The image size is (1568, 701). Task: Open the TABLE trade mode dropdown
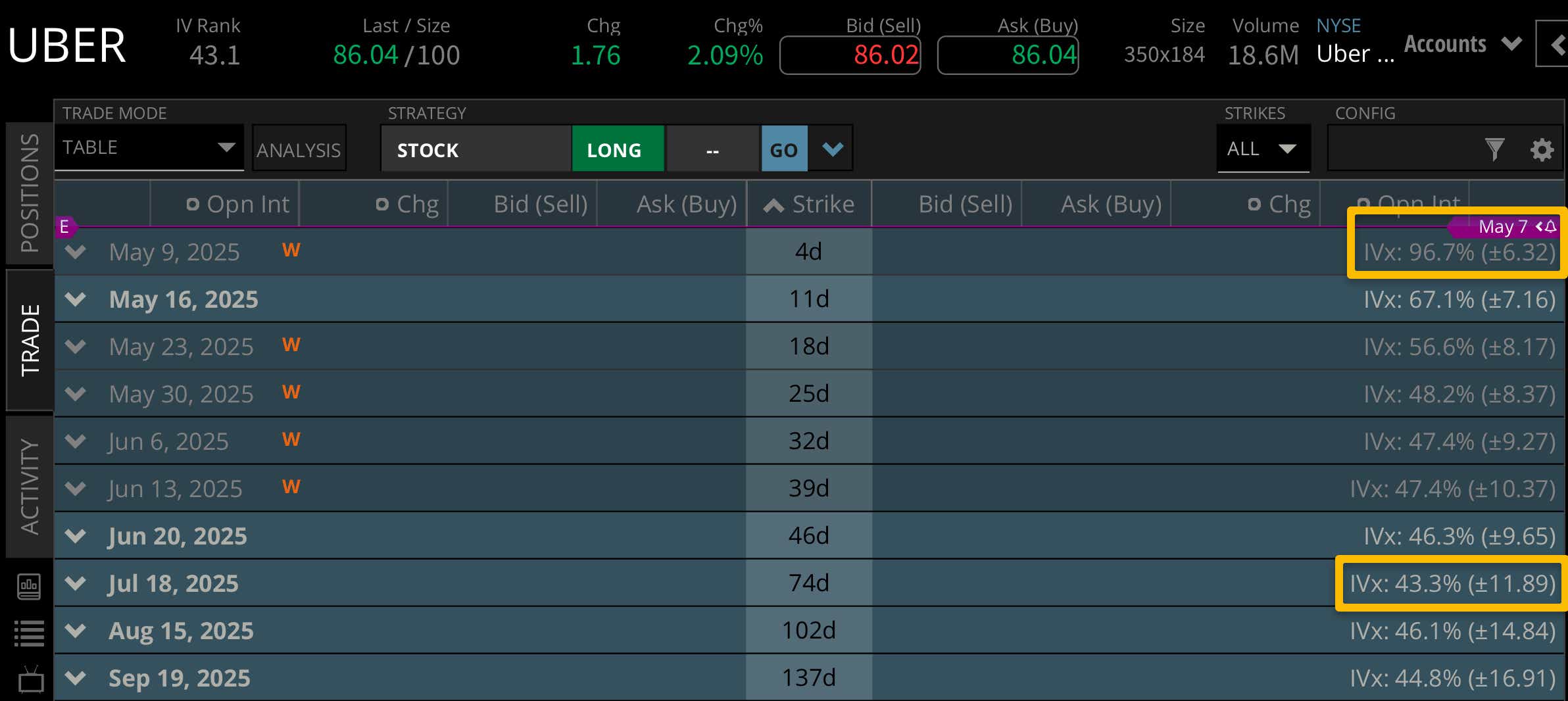149,148
